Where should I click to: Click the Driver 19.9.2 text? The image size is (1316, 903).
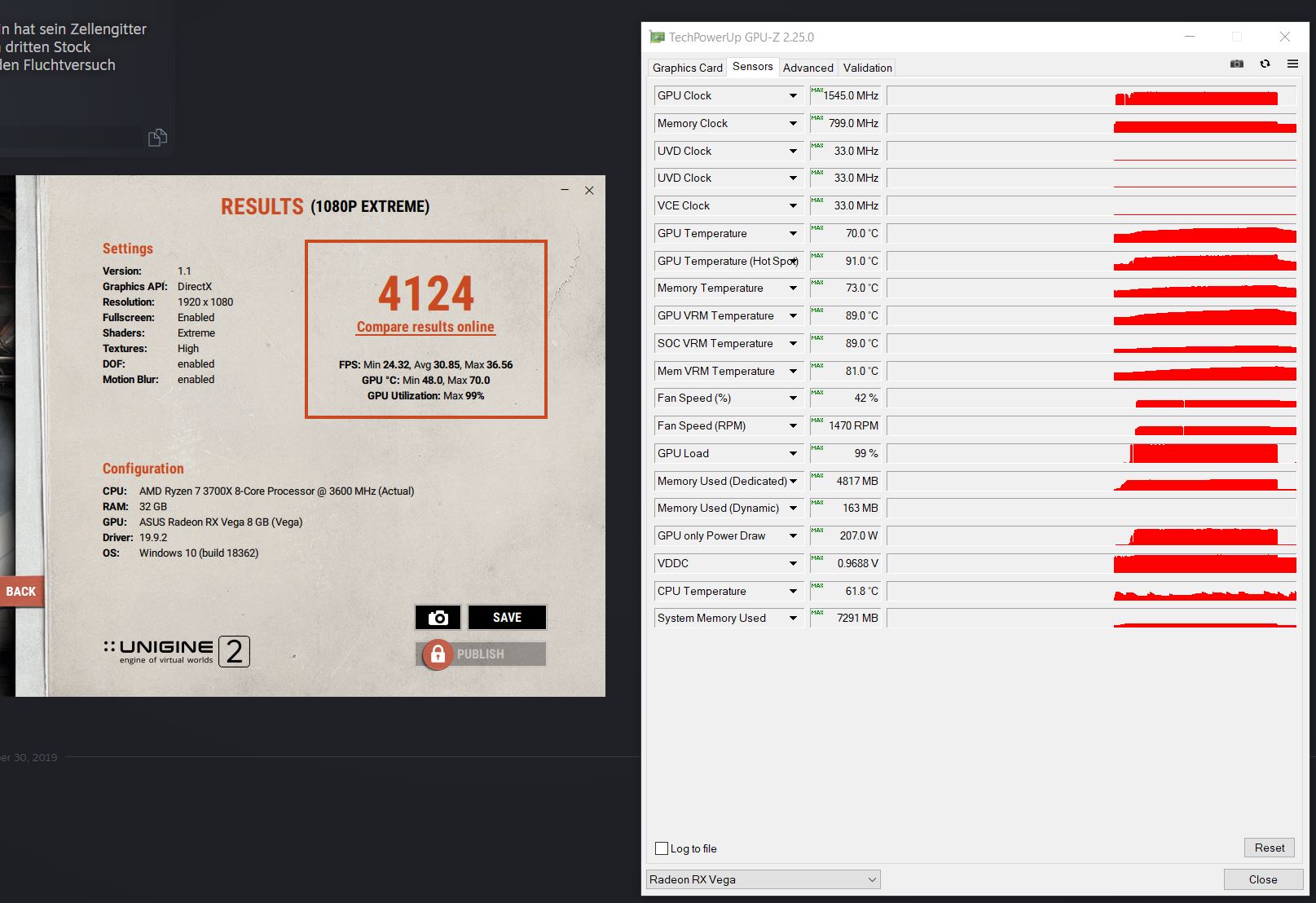[135, 538]
